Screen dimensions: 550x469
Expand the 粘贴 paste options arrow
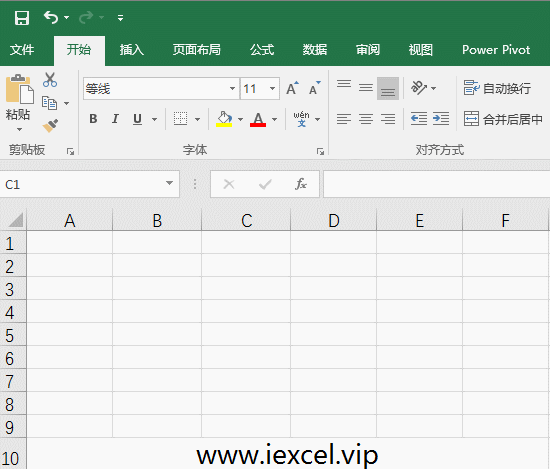point(19,129)
